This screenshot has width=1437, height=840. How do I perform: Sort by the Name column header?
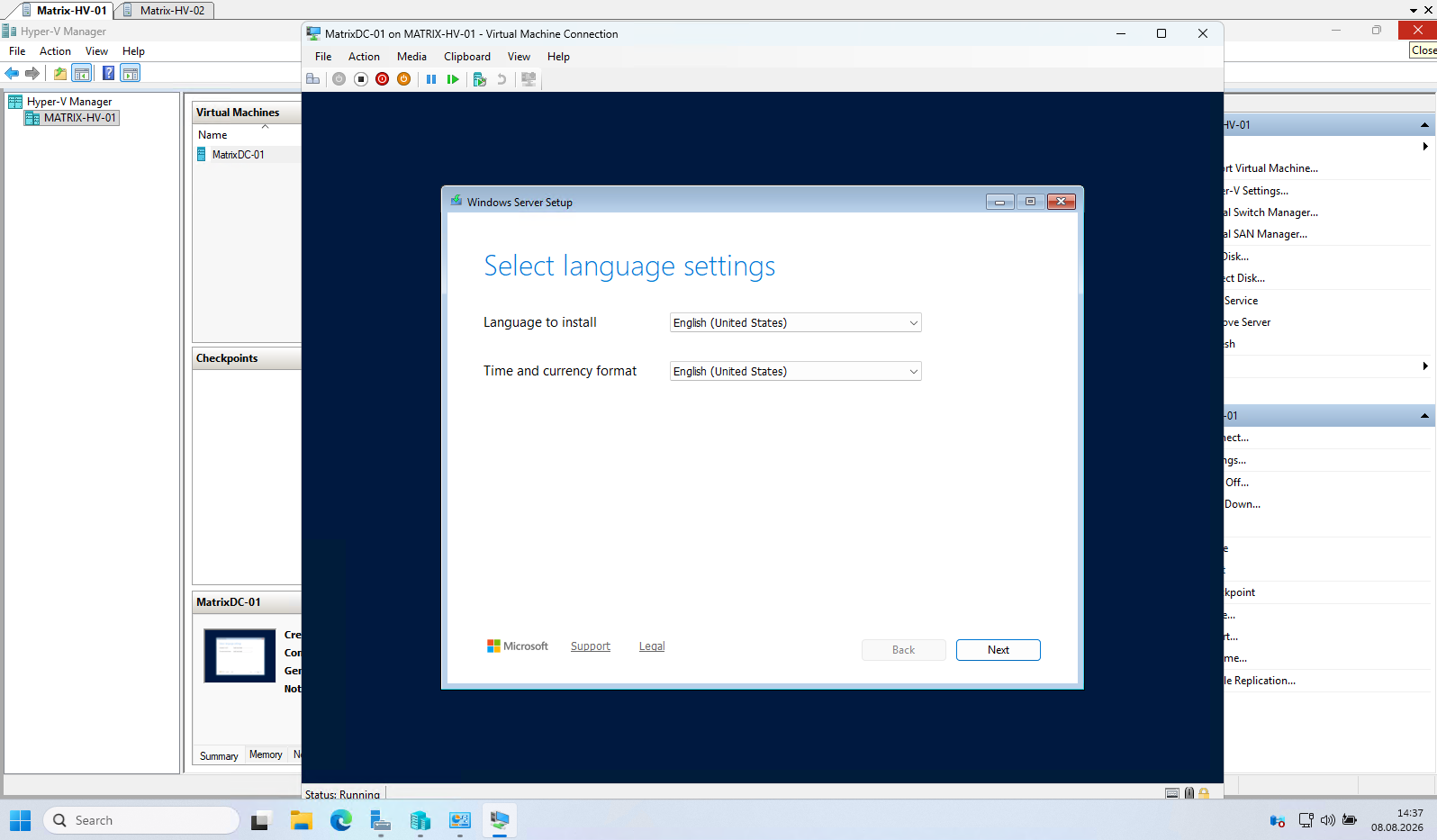click(212, 135)
